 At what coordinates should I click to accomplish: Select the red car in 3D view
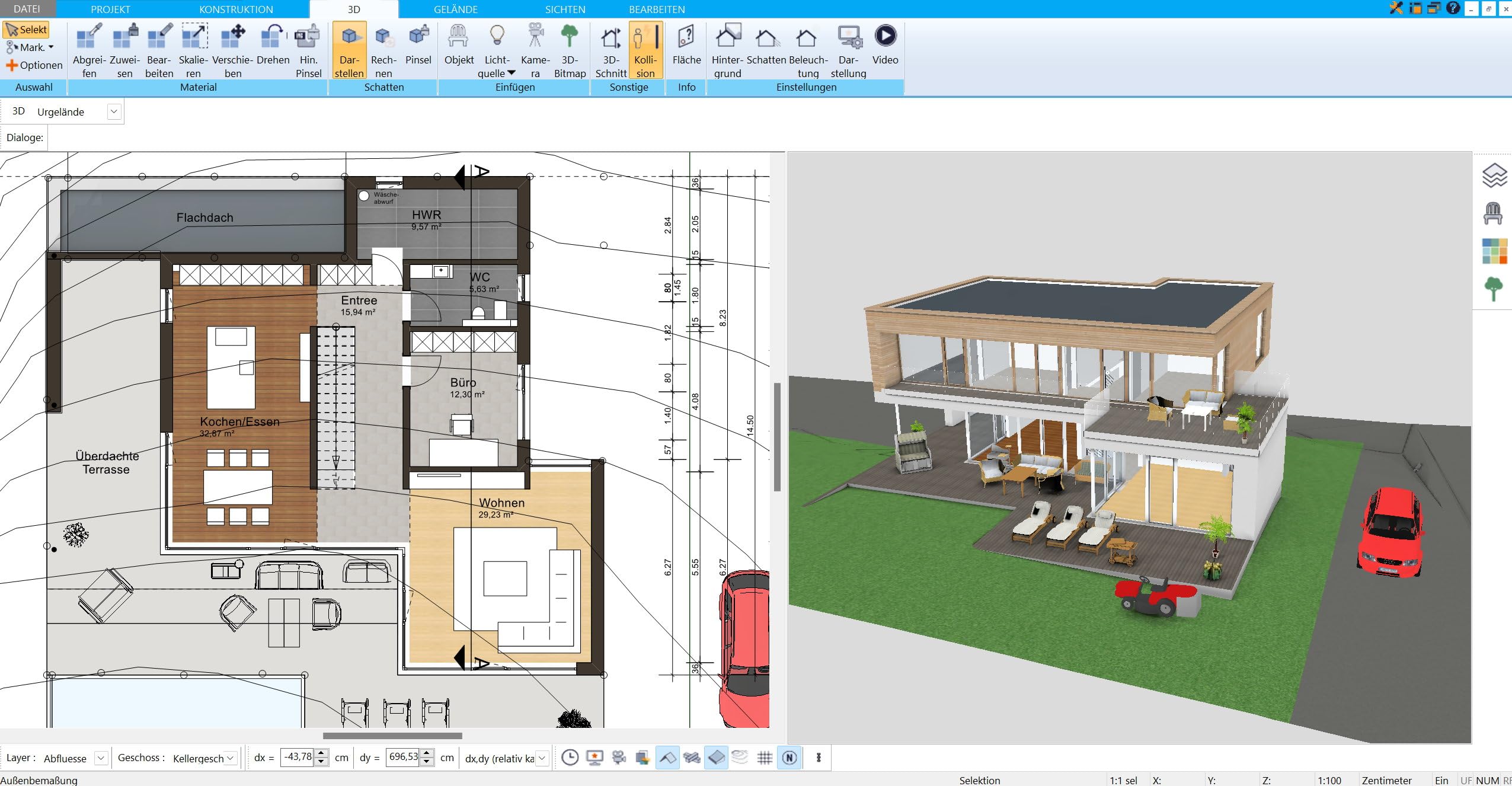coord(1392,532)
